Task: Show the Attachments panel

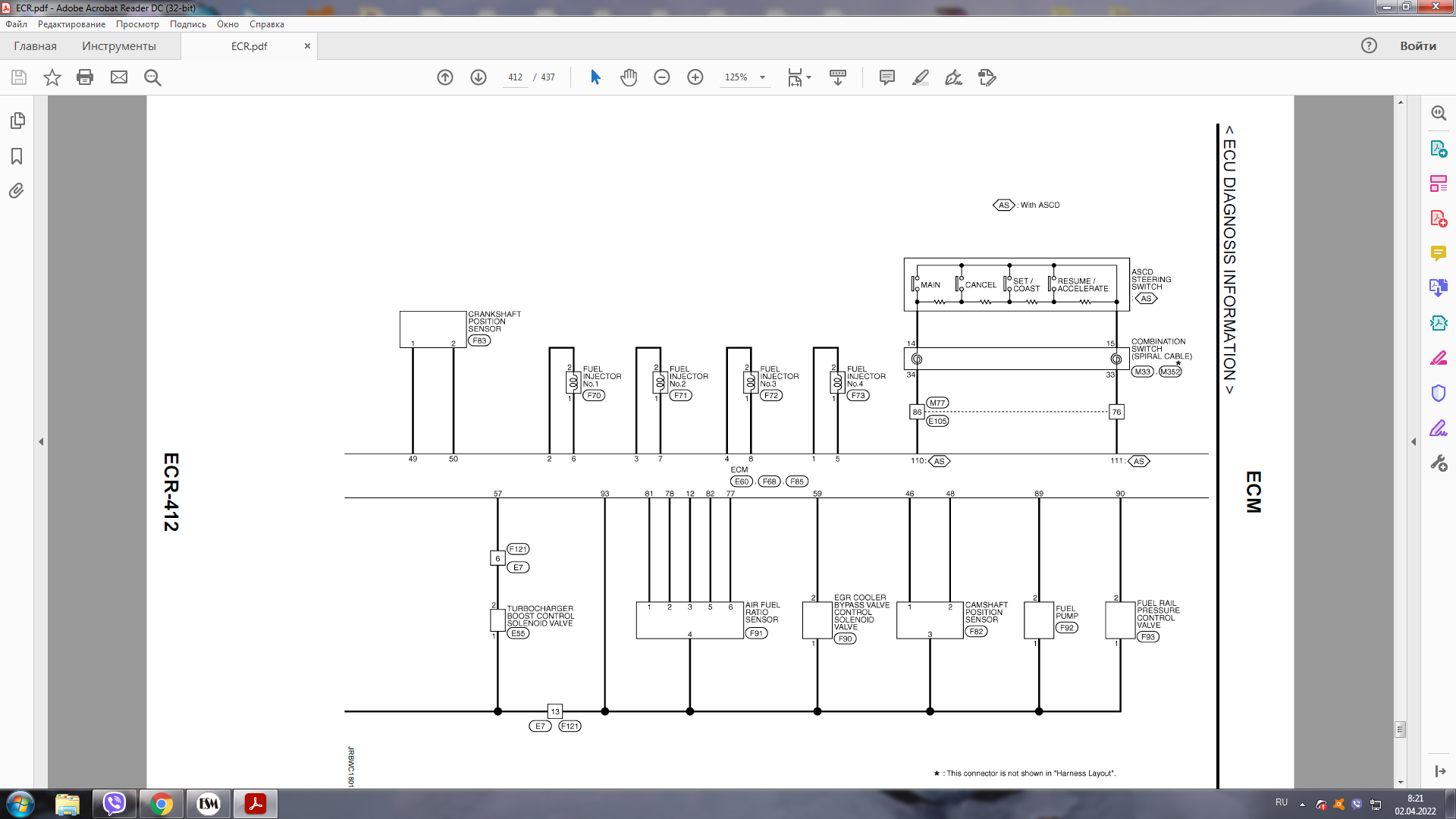Action: pos(17,191)
